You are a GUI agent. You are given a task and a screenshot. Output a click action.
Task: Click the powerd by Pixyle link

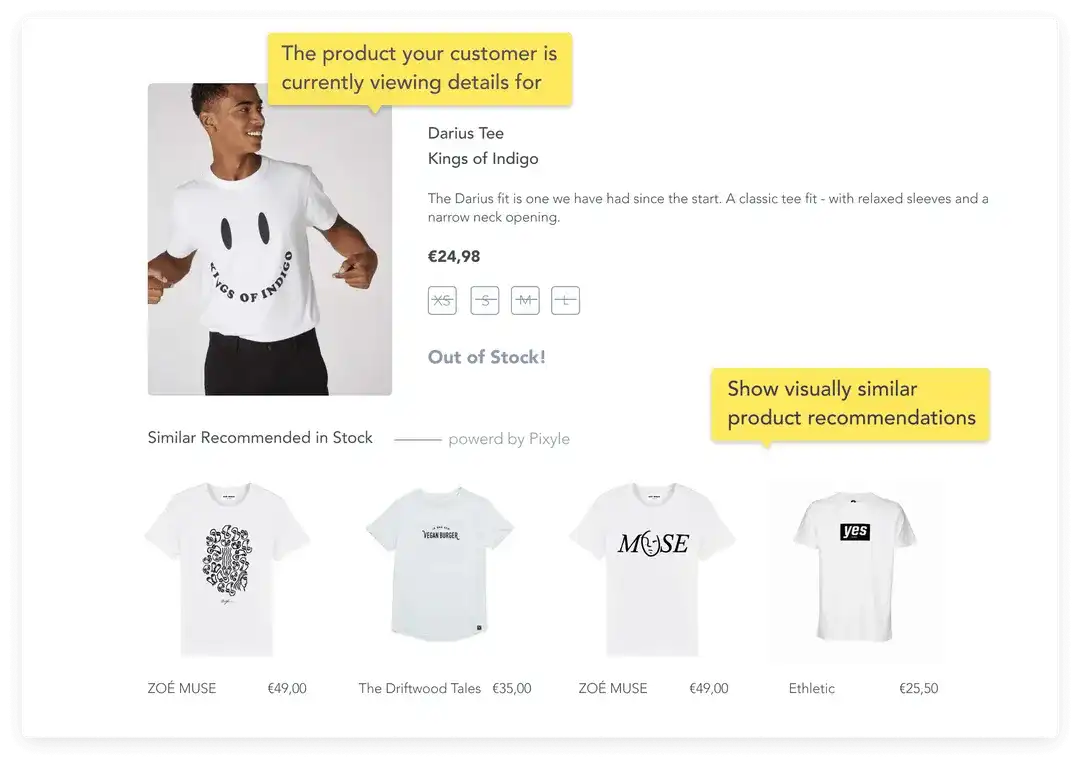click(509, 439)
